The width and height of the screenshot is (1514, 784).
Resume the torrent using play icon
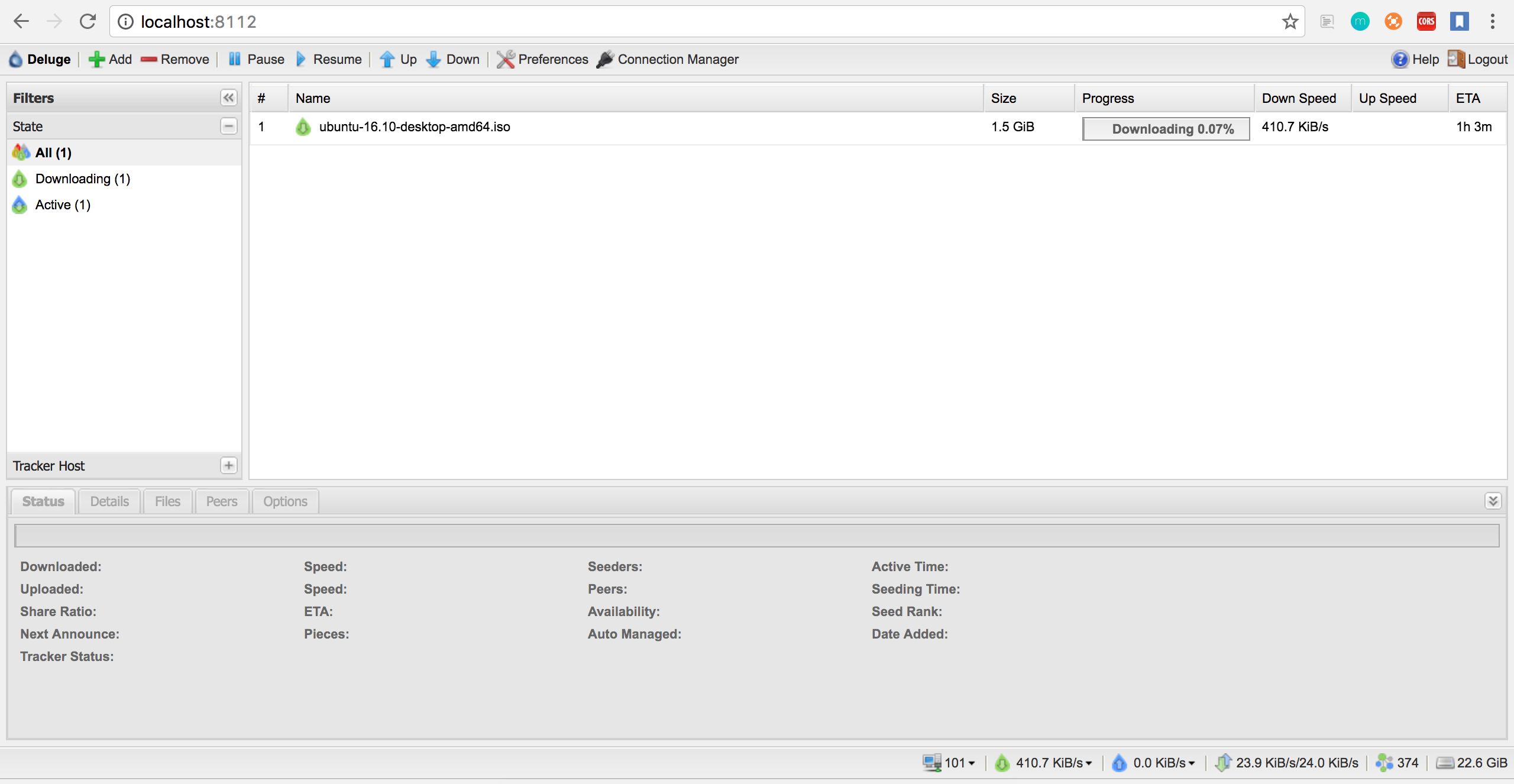[301, 60]
